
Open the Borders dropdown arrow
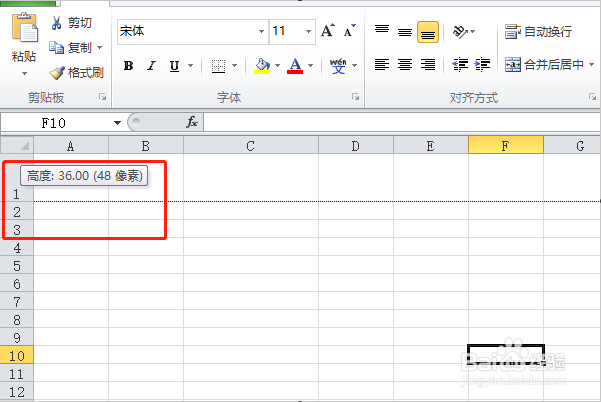[x=235, y=66]
